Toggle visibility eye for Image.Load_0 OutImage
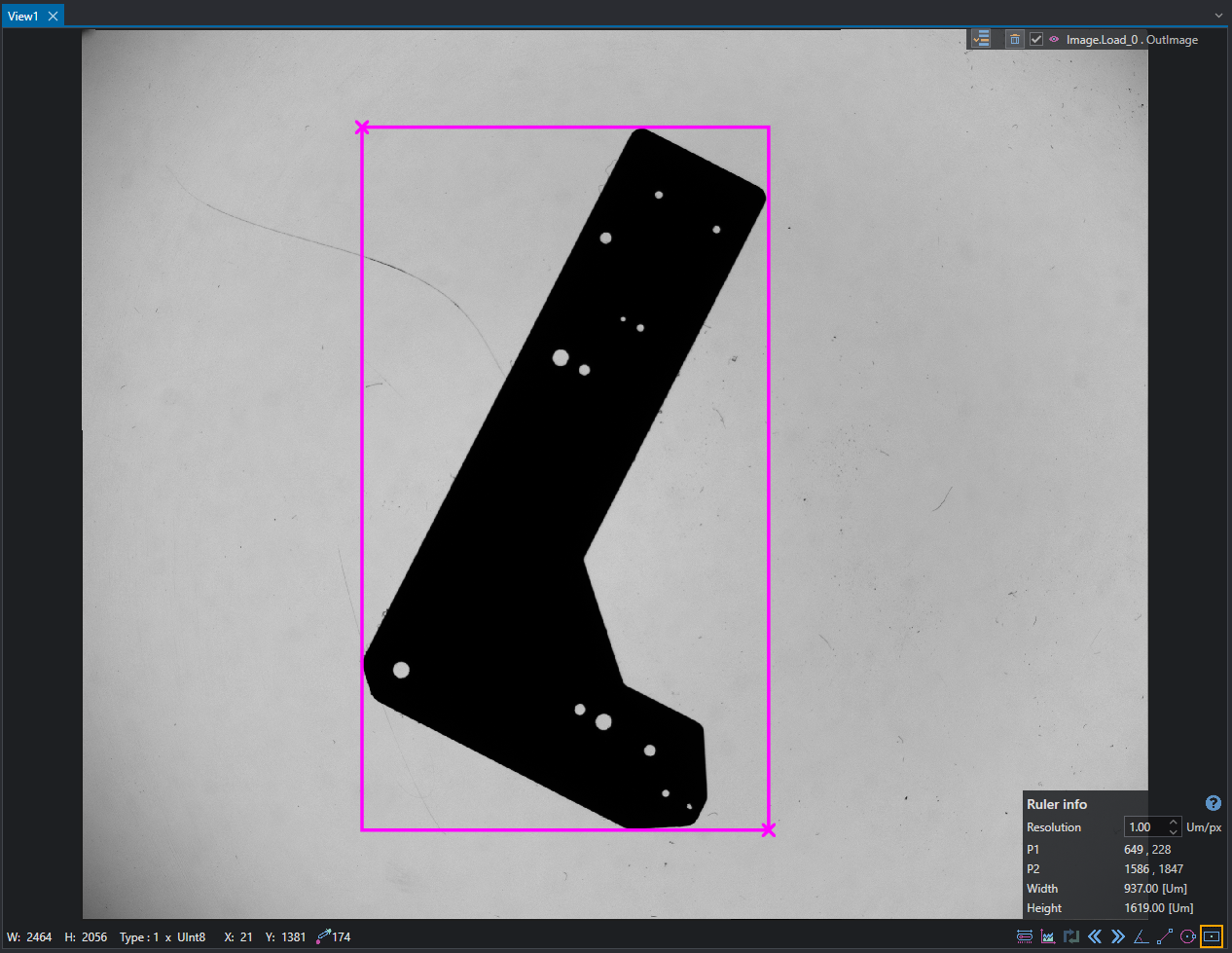1232x953 pixels. click(1054, 39)
